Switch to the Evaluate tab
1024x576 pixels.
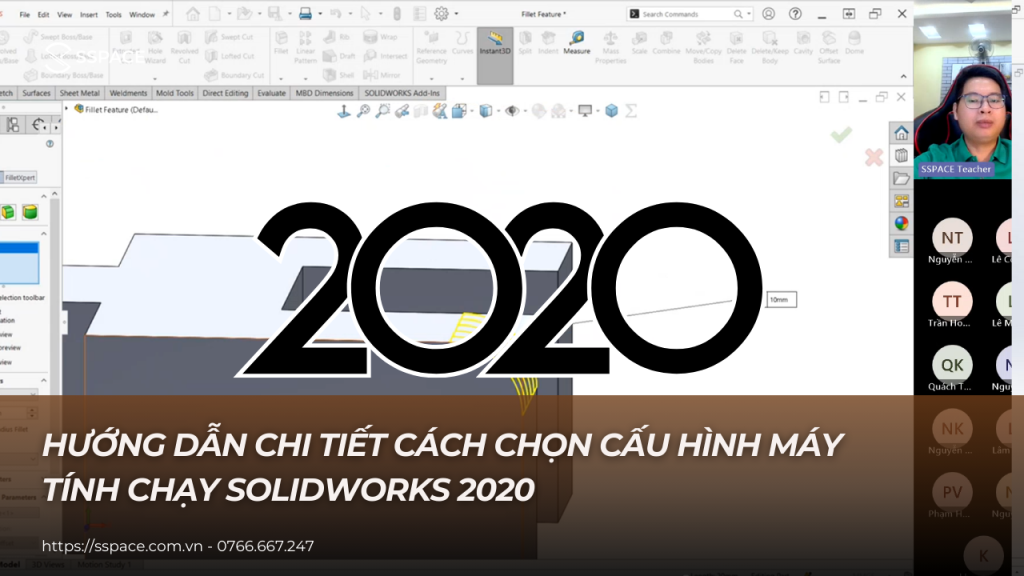click(x=272, y=93)
